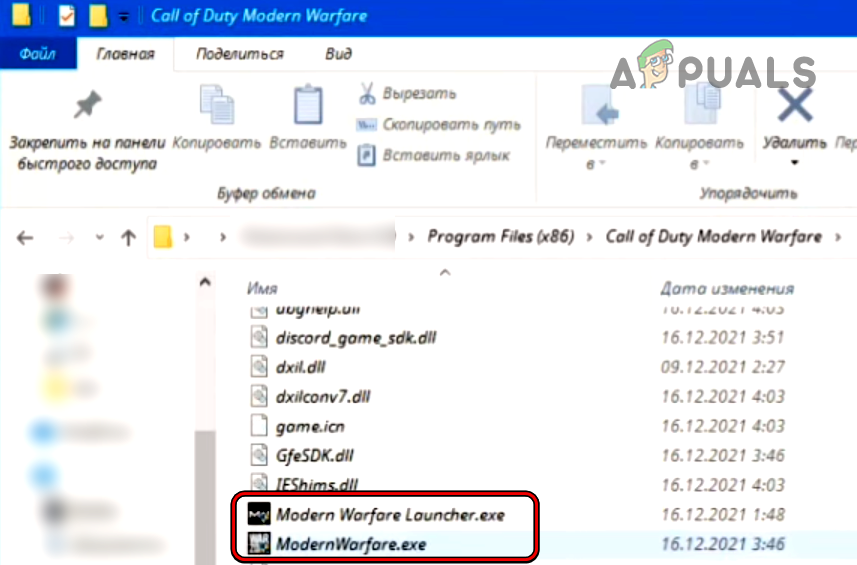Click the date 16.12.2021 1:48
The width and height of the screenshot is (857, 565).
click(723, 514)
